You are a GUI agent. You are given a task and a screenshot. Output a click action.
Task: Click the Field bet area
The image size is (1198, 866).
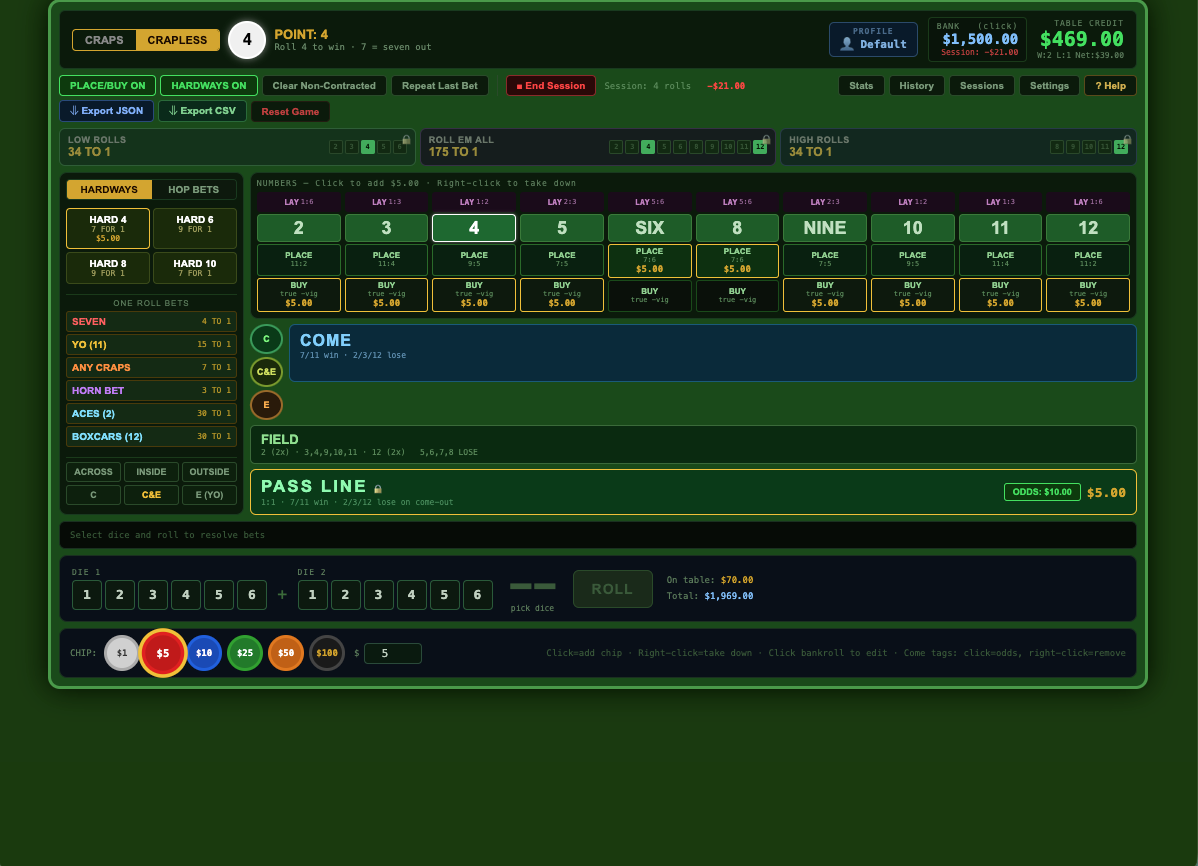click(693, 445)
